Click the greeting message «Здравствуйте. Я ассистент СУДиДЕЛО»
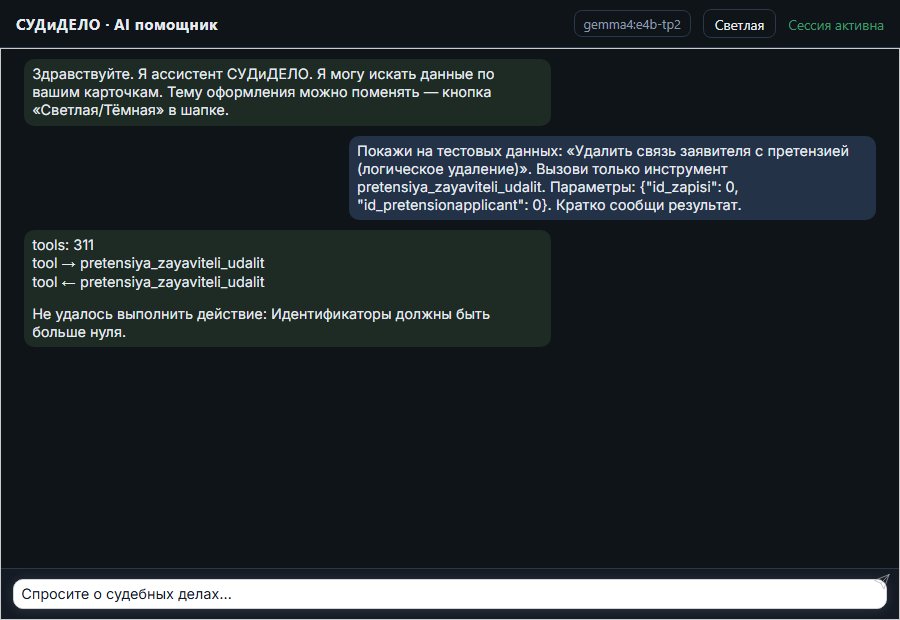The image size is (900, 620). click(288, 92)
